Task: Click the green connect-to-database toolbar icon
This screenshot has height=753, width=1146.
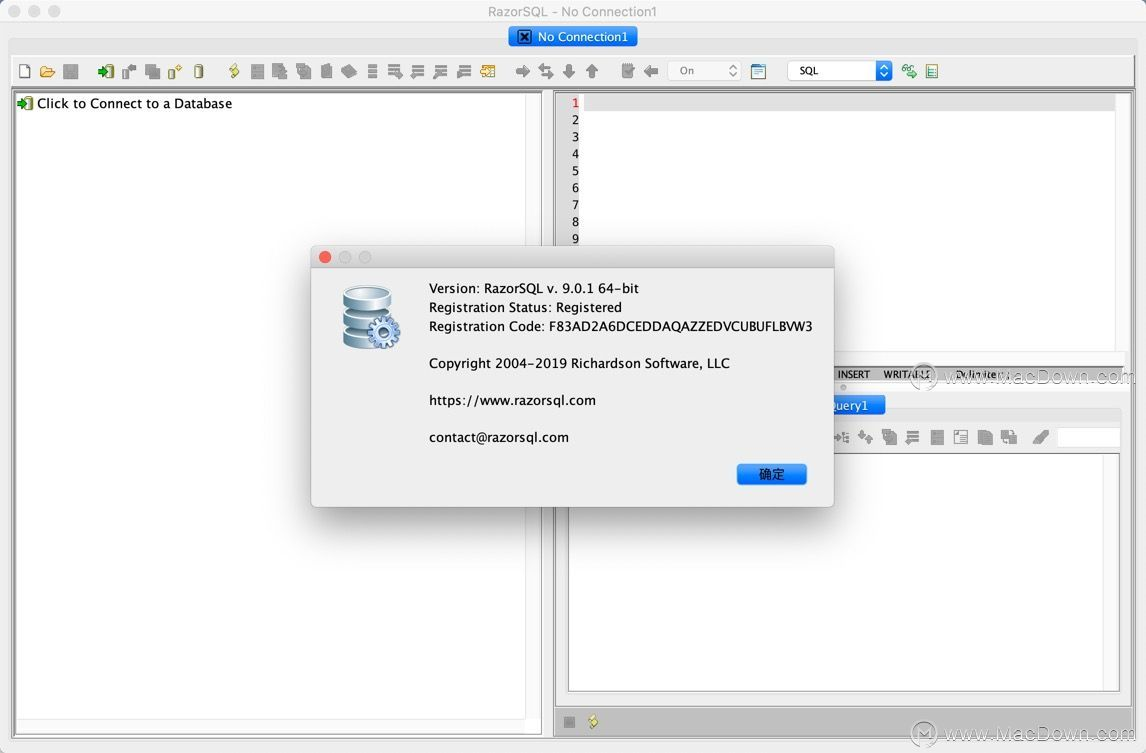Action: pyautogui.click(x=106, y=71)
